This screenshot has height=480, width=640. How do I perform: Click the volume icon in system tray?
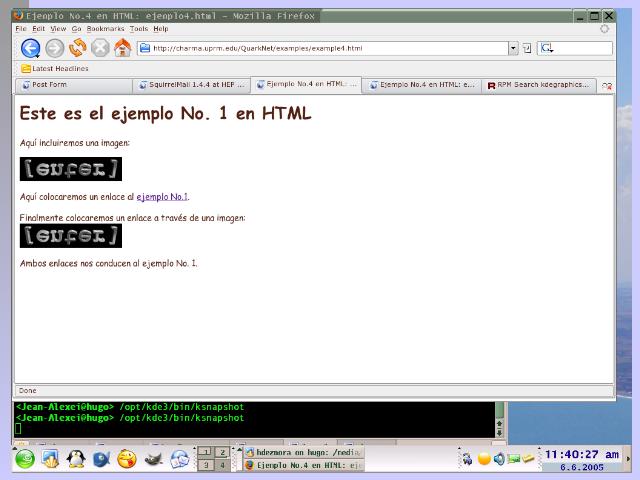coord(498,459)
